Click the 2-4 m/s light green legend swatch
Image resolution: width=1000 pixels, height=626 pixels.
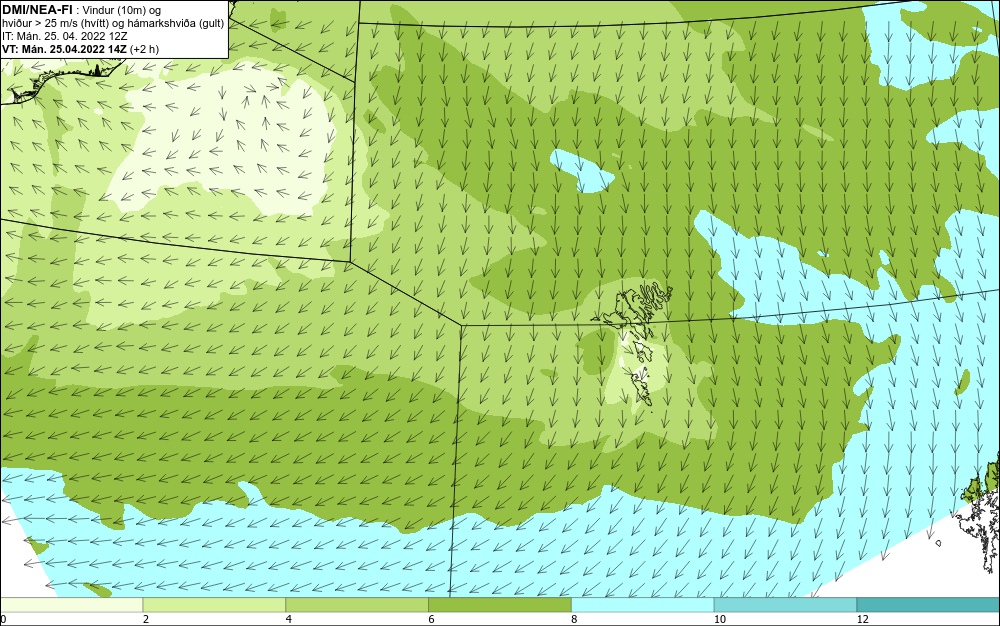point(214,605)
